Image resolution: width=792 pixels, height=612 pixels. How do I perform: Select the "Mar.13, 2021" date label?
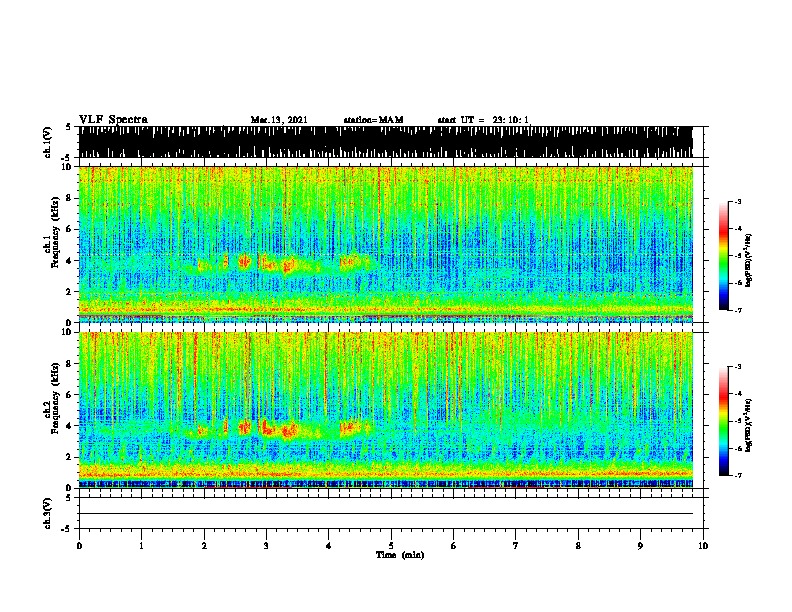coord(279,120)
